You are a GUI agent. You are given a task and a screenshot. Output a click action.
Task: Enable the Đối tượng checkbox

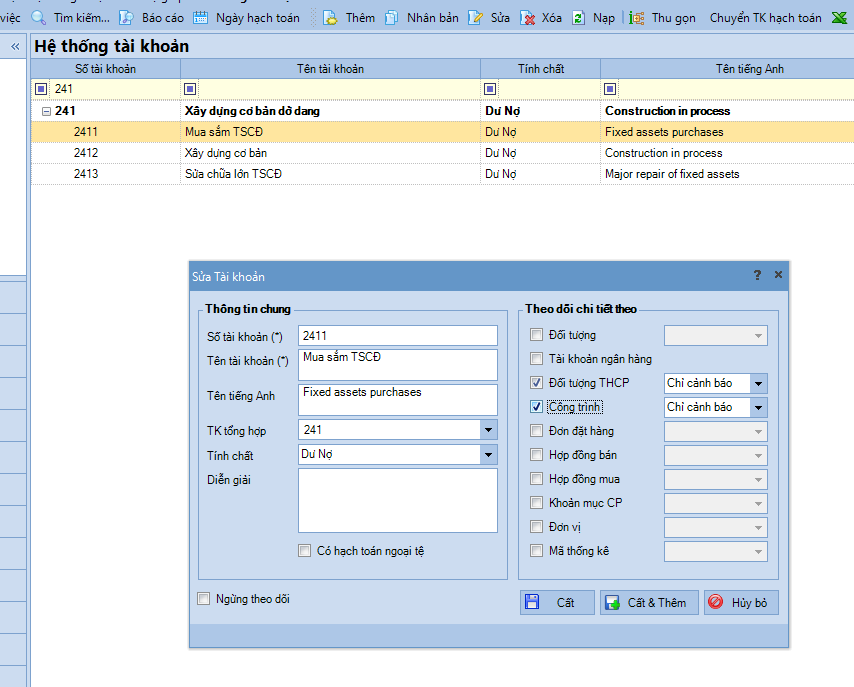pos(537,336)
